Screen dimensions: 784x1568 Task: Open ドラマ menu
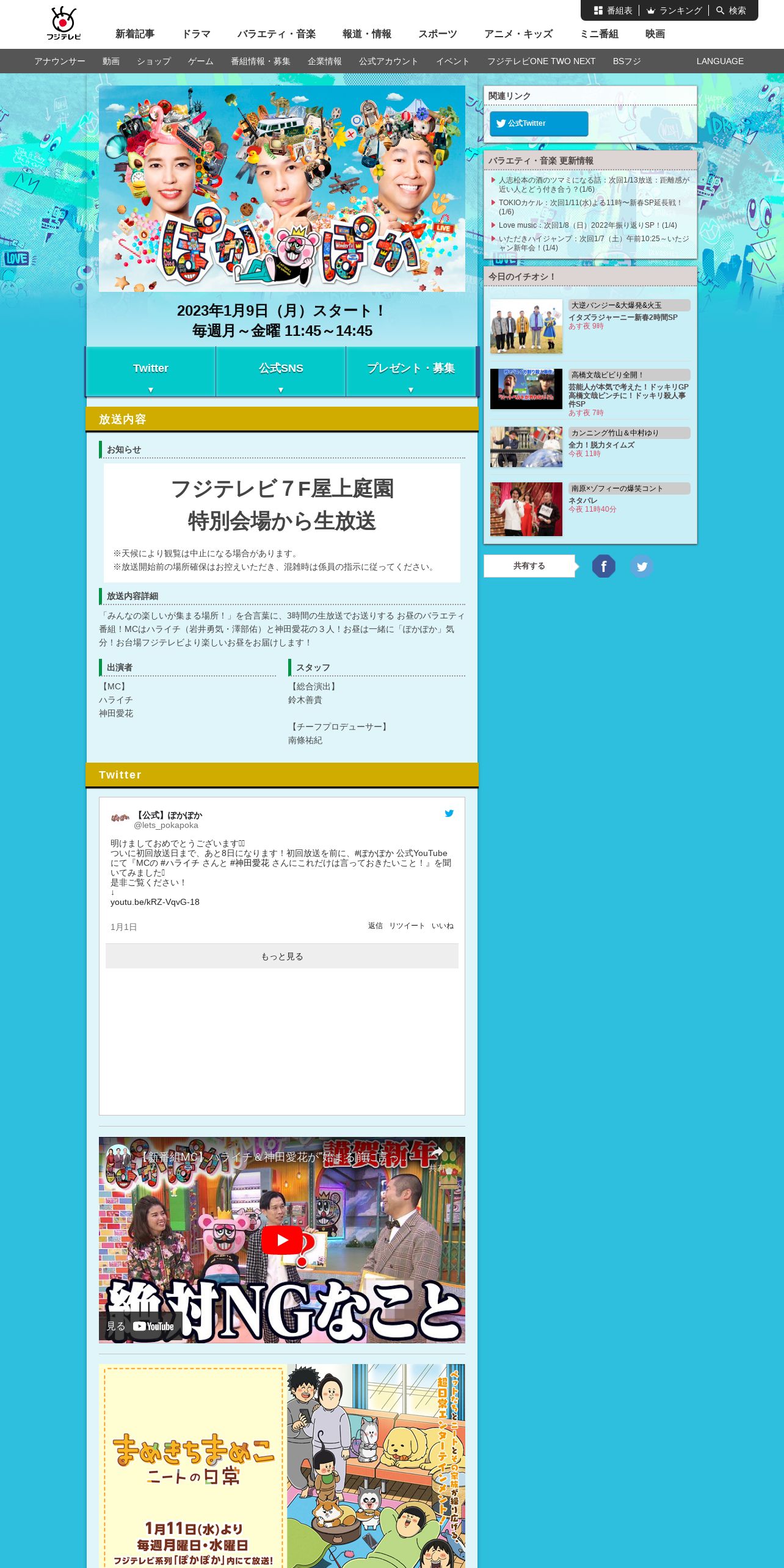(x=196, y=34)
